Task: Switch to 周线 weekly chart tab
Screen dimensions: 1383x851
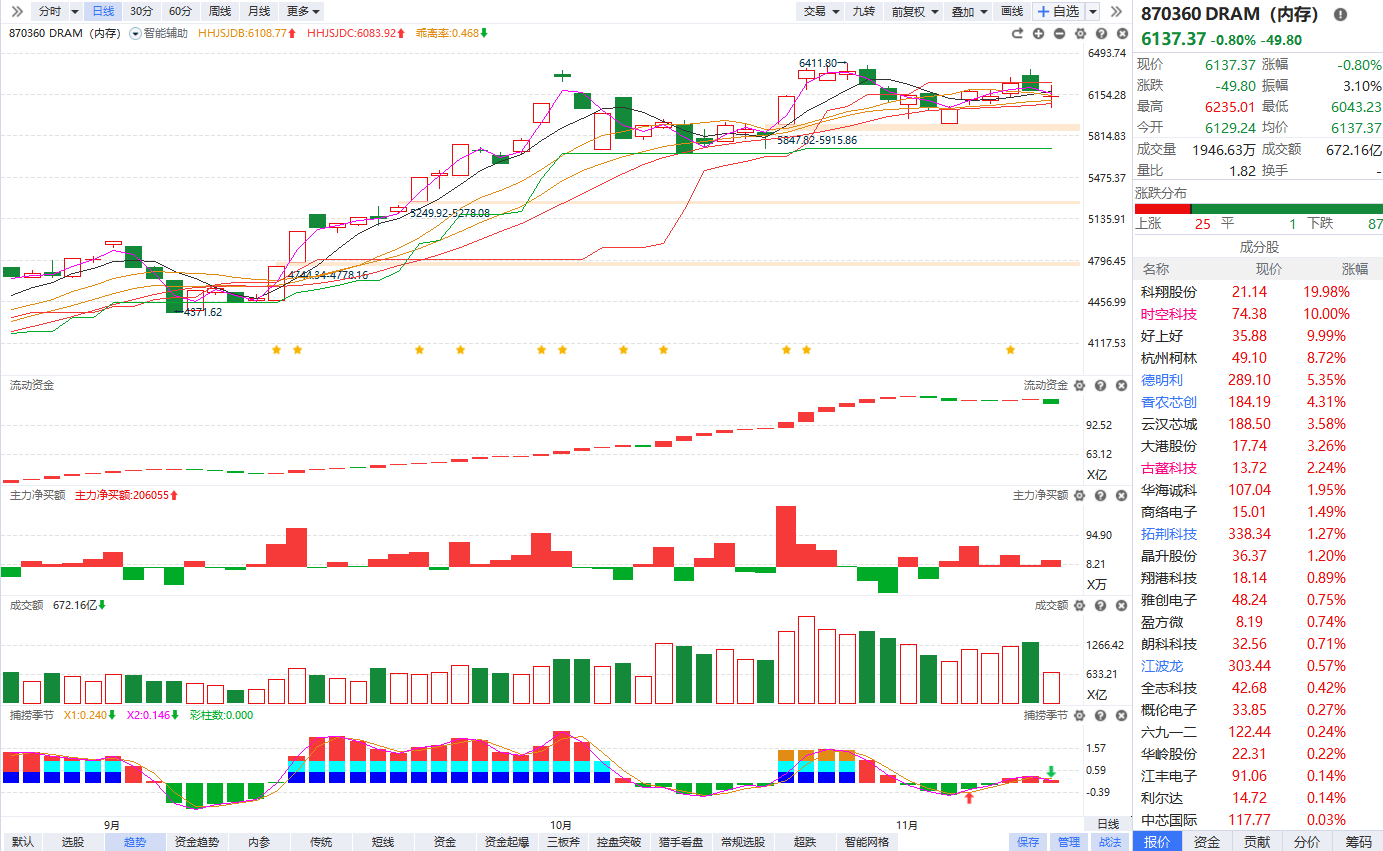Action: (x=219, y=11)
